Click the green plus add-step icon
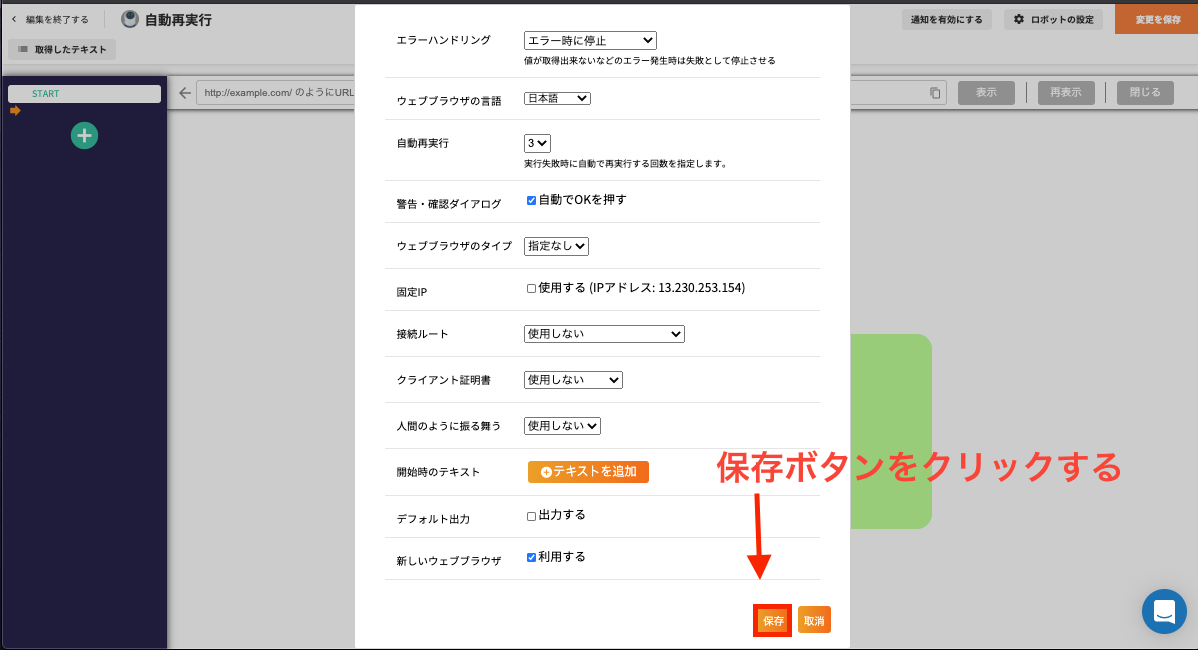The width and height of the screenshot is (1198, 650). click(x=84, y=136)
